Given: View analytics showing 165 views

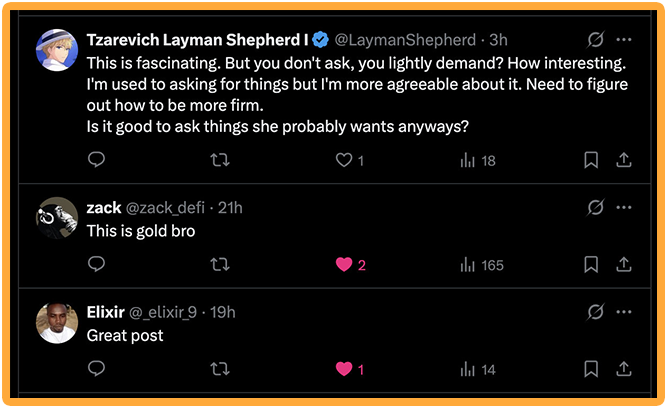Looking at the screenshot, I should 481,265.
